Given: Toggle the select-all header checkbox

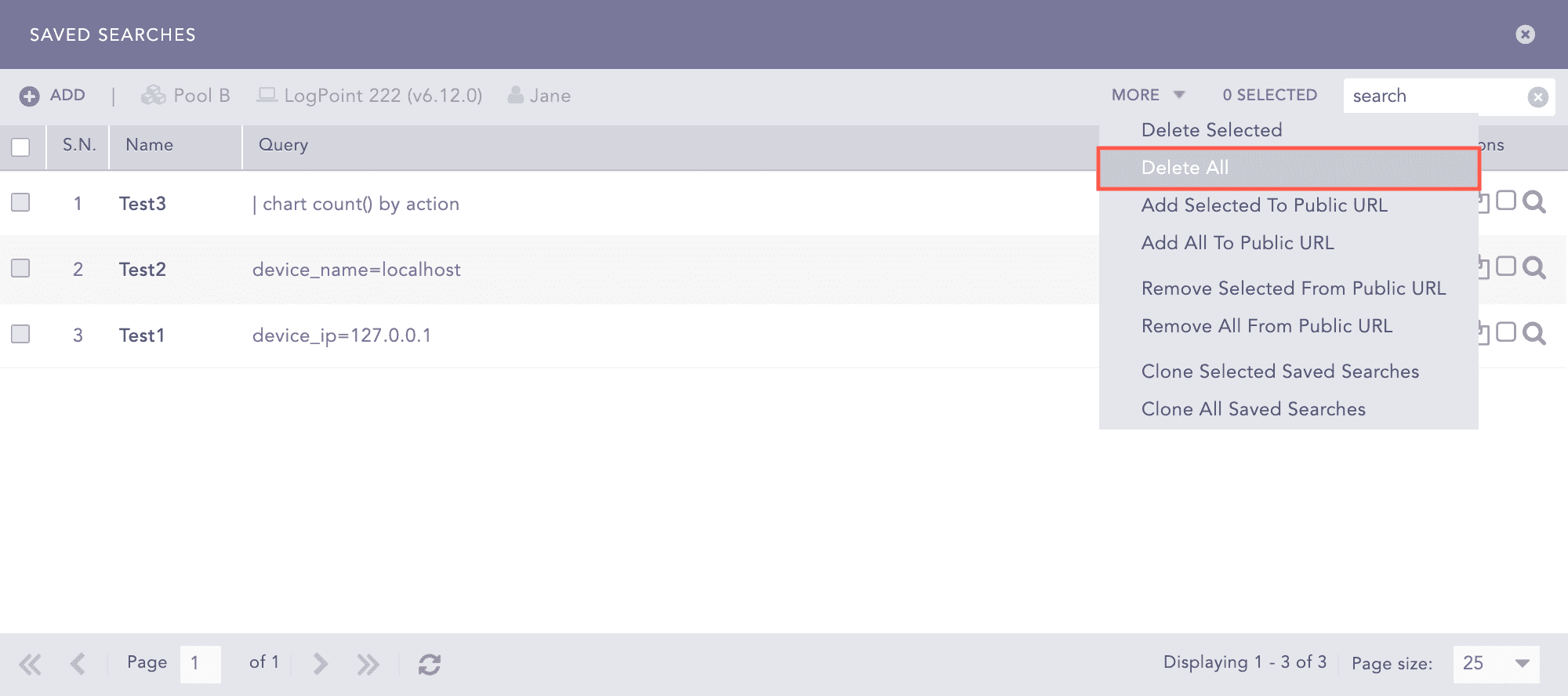Looking at the screenshot, I should tap(20, 147).
